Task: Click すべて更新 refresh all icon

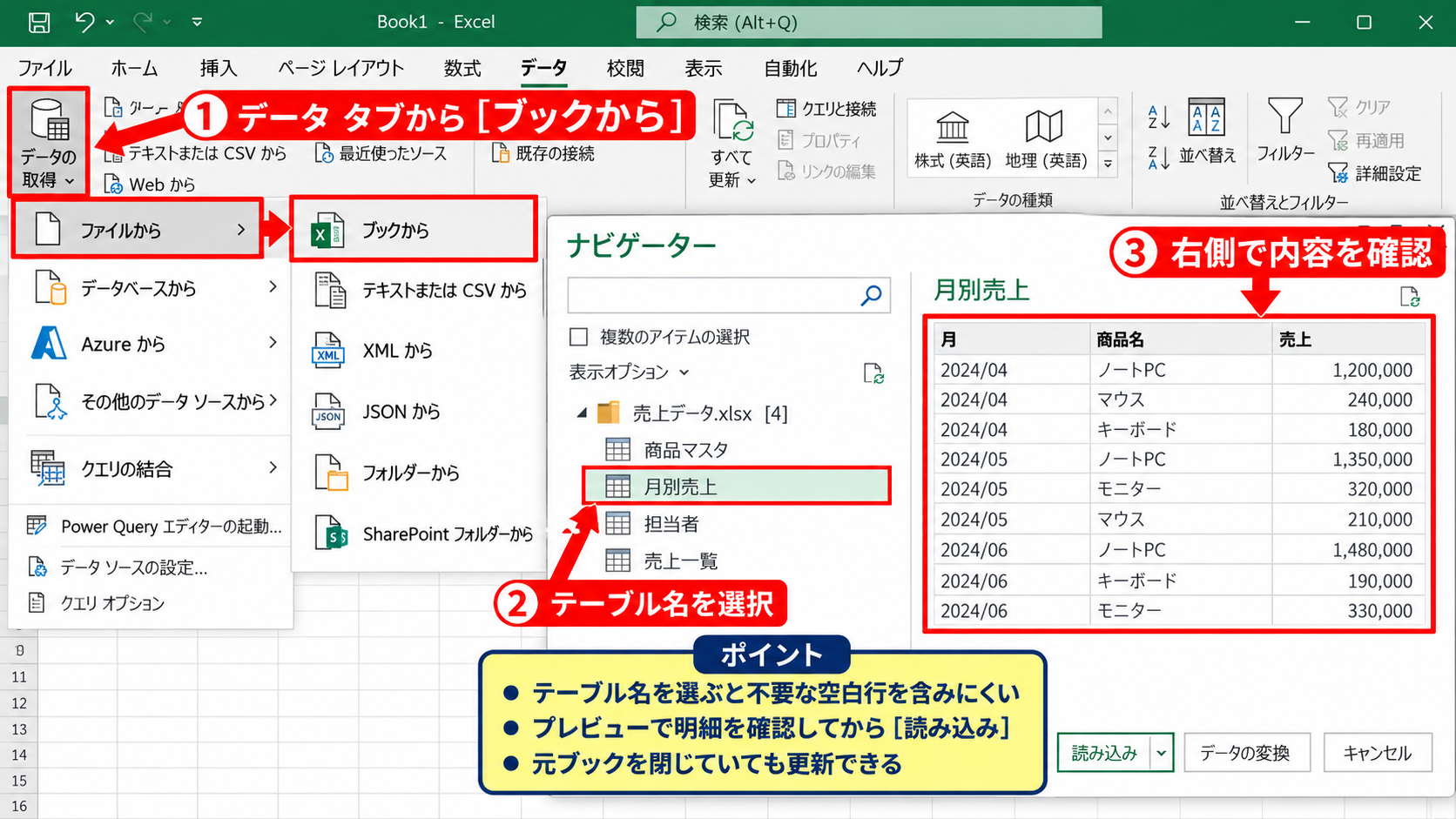Action: [732, 120]
